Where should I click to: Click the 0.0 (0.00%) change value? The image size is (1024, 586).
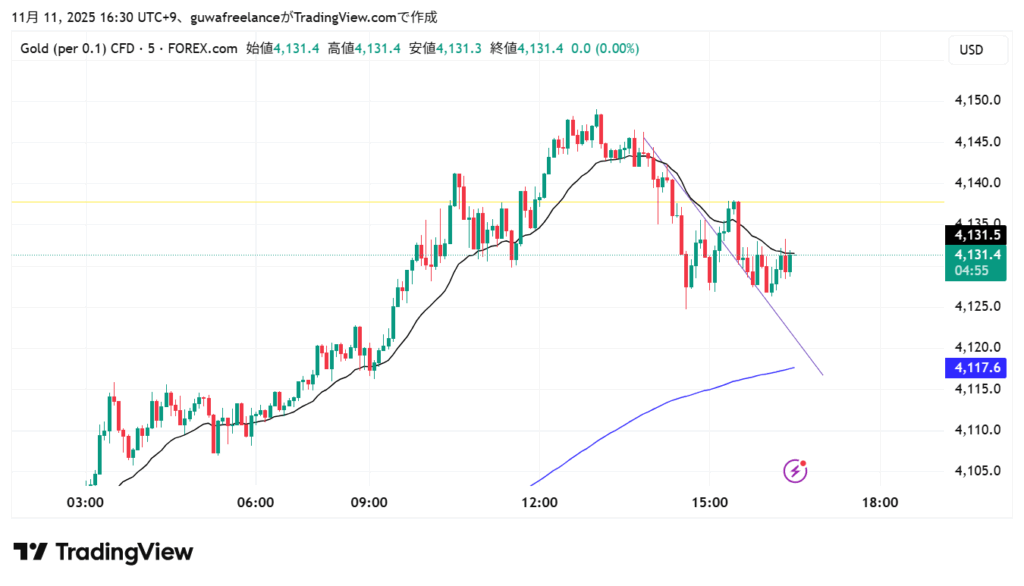(x=605, y=48)
